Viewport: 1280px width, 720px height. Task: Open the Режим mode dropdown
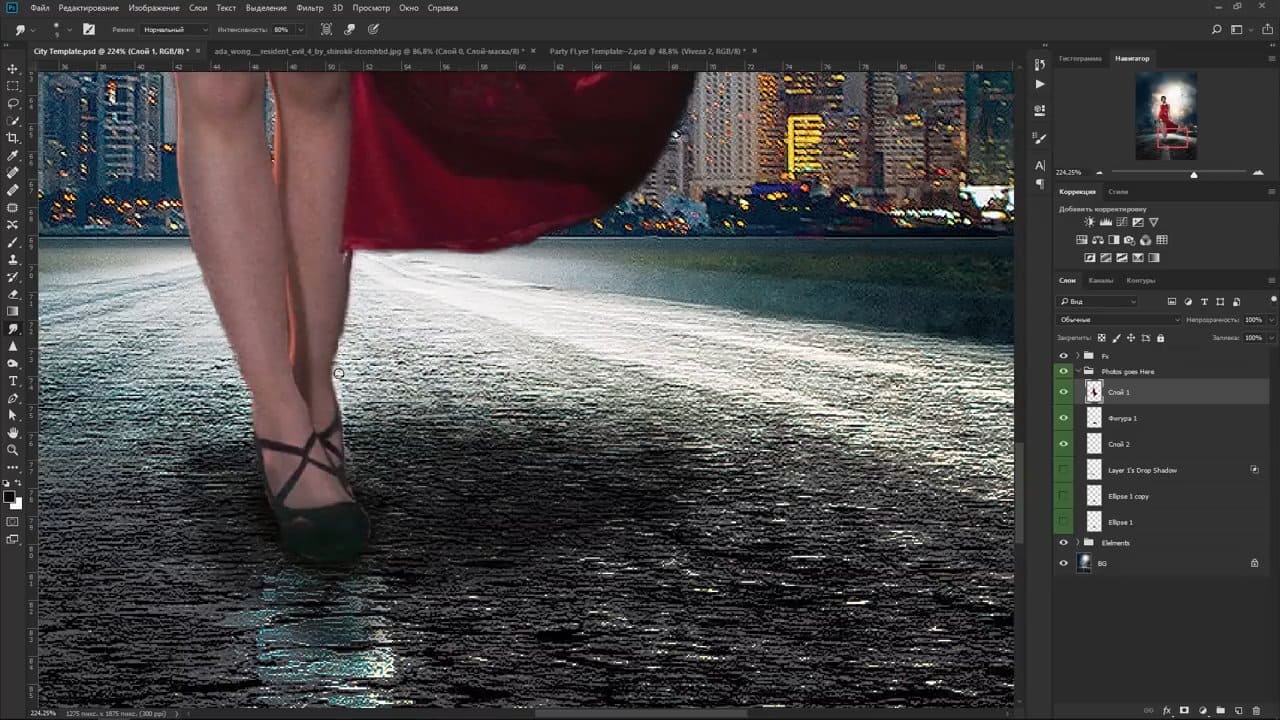tap(174, 30)
